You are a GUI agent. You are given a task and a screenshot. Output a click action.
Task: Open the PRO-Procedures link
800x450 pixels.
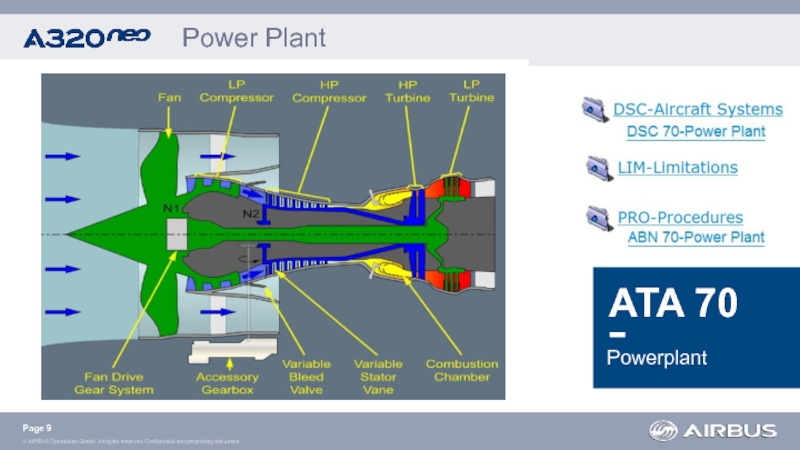(x=680, y=217)
